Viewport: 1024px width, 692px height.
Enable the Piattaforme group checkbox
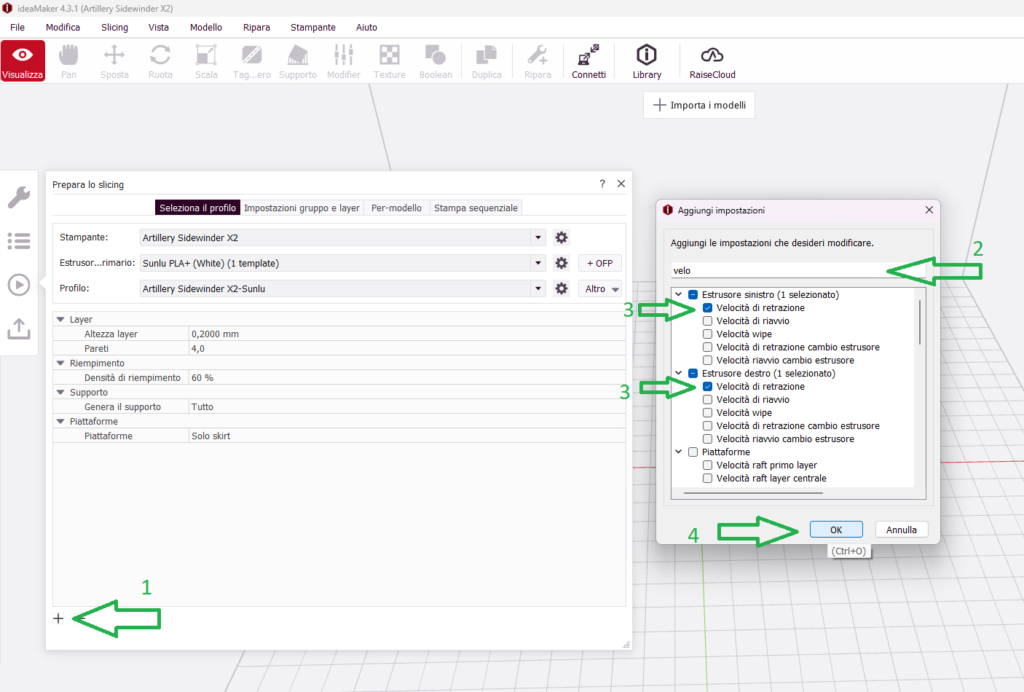click(693, 452)
